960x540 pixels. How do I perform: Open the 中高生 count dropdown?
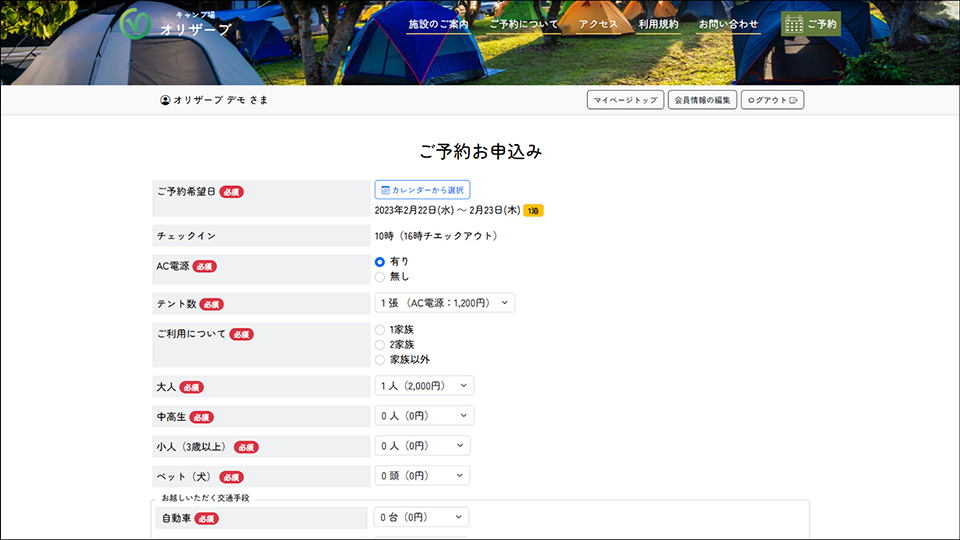click(424, 416)
